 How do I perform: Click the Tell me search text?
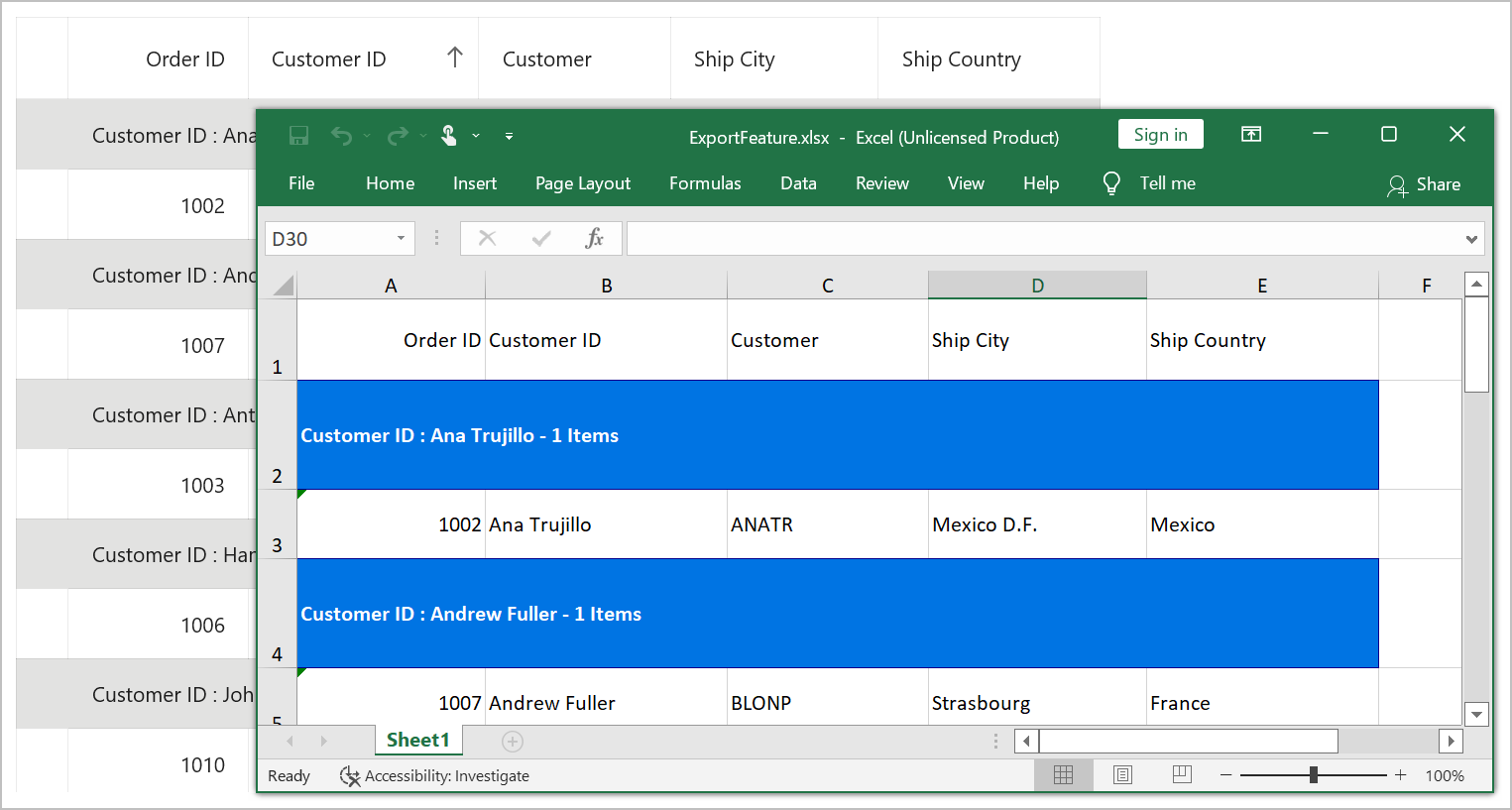(1168, 183)
